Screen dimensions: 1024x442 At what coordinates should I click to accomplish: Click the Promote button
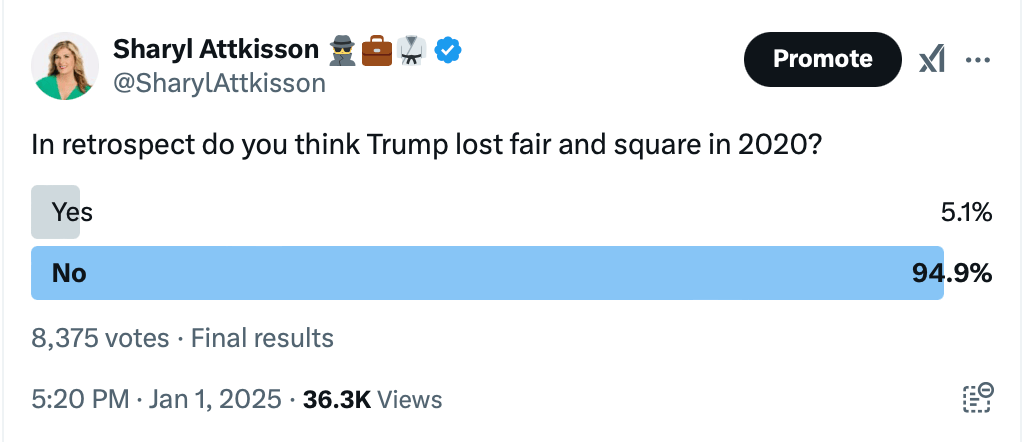pyautogui.click(x=822, y=59)
